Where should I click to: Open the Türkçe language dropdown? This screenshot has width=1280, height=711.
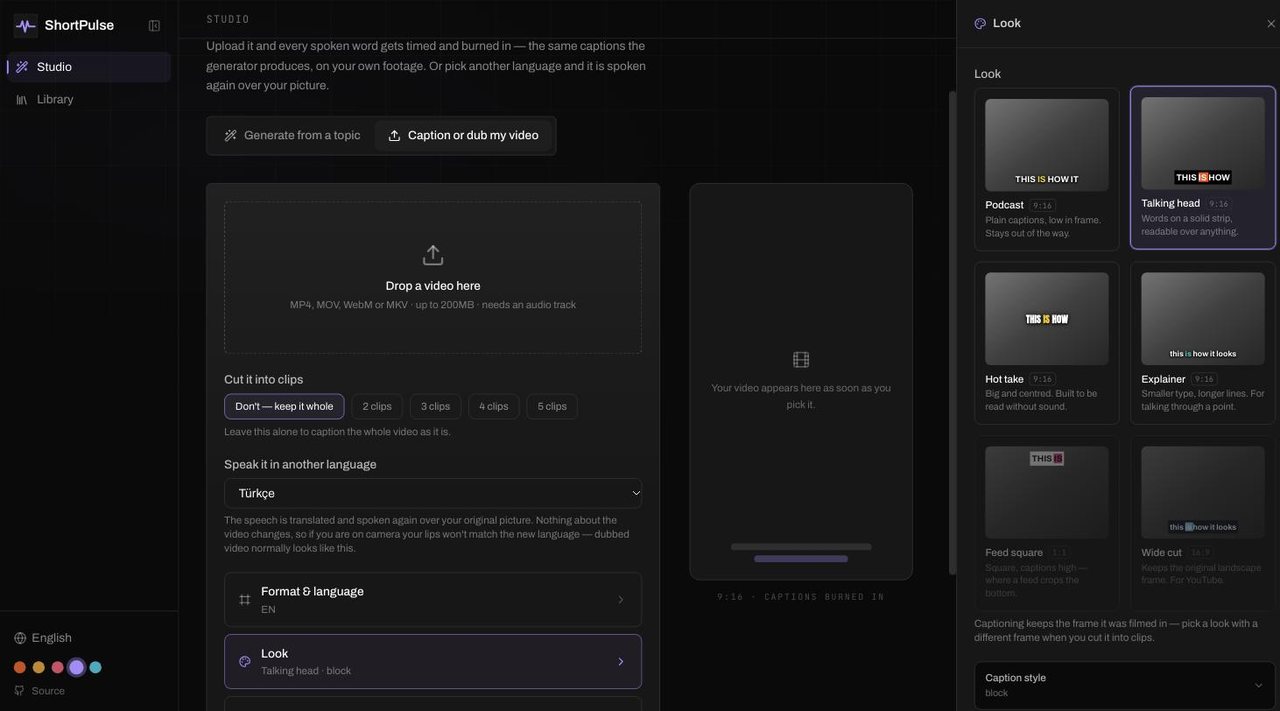click(433, 493)
